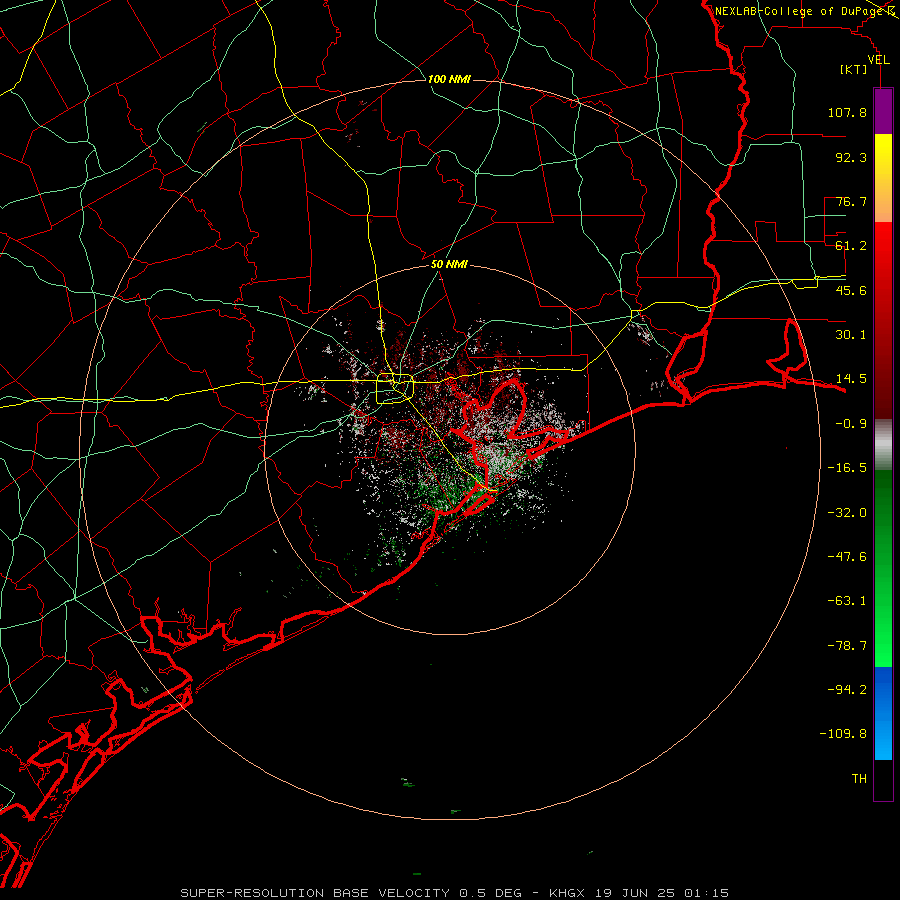Click the [KT] units label
Image resolution: width=900 pixels, height=900 pixels.
854,69
